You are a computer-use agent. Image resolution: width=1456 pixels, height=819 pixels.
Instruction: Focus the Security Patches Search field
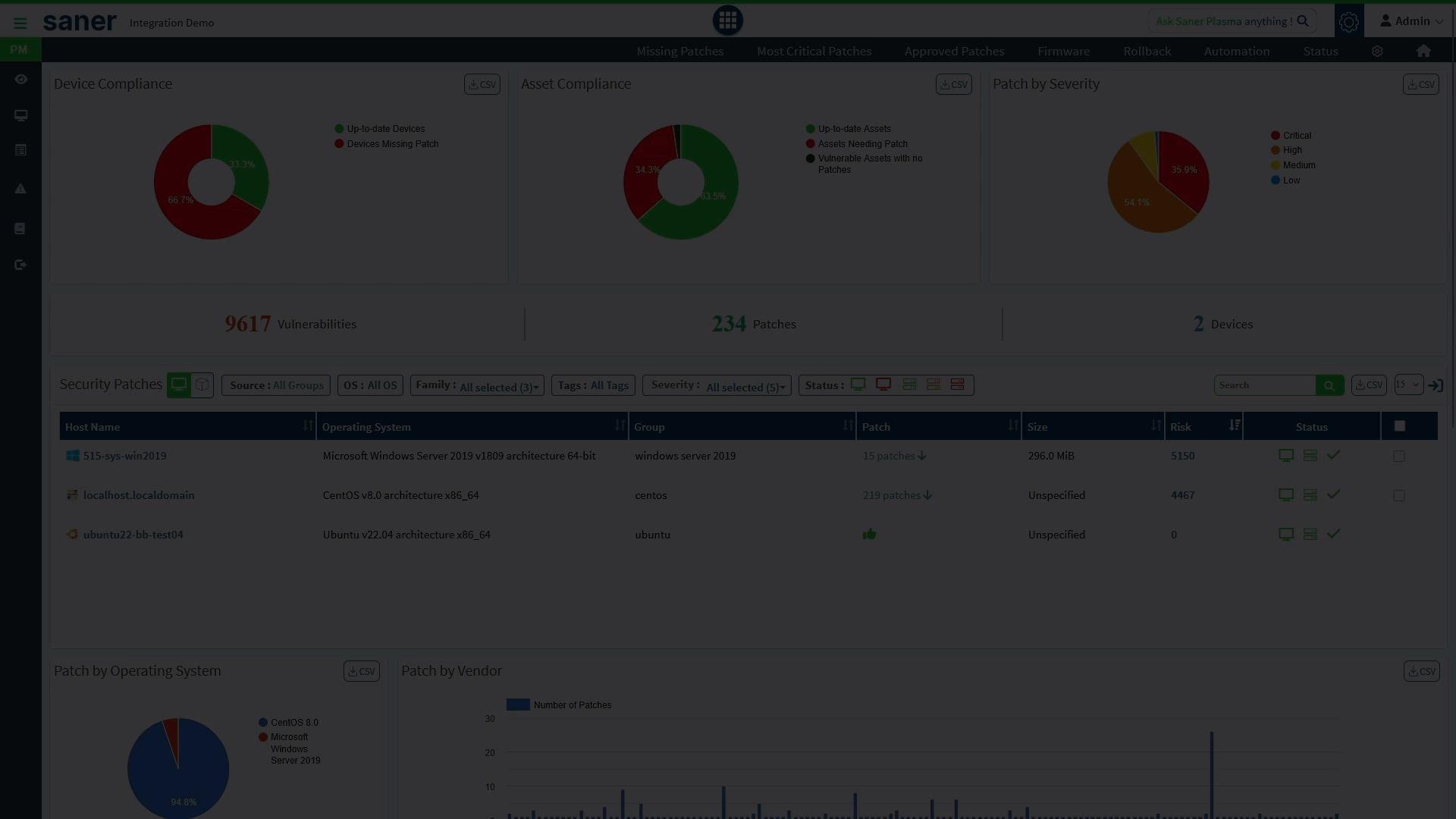point(1265,385)
